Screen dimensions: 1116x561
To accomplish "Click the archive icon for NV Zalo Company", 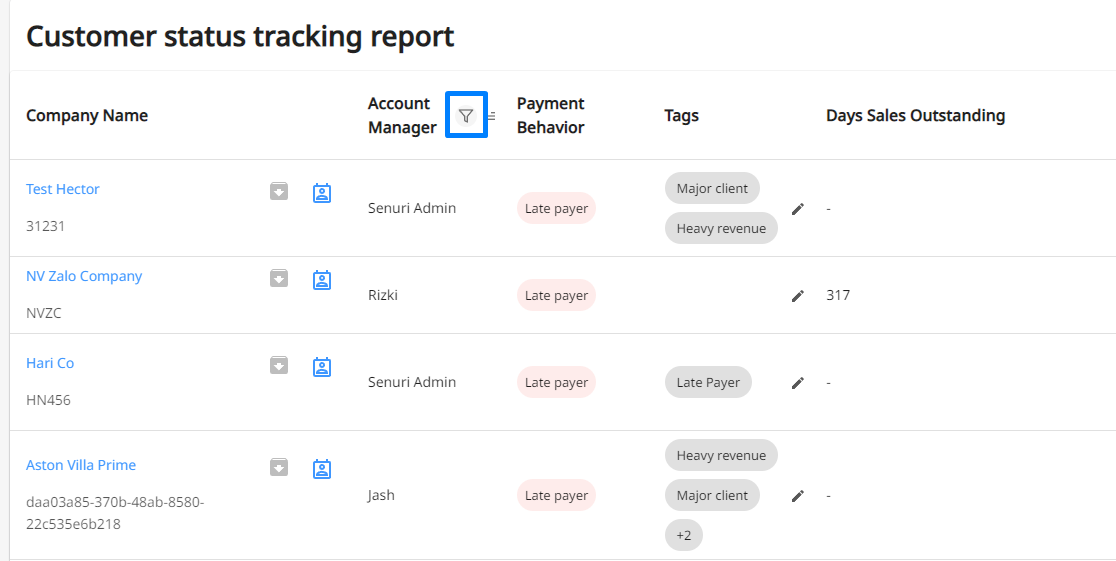I will coord(279,278).
